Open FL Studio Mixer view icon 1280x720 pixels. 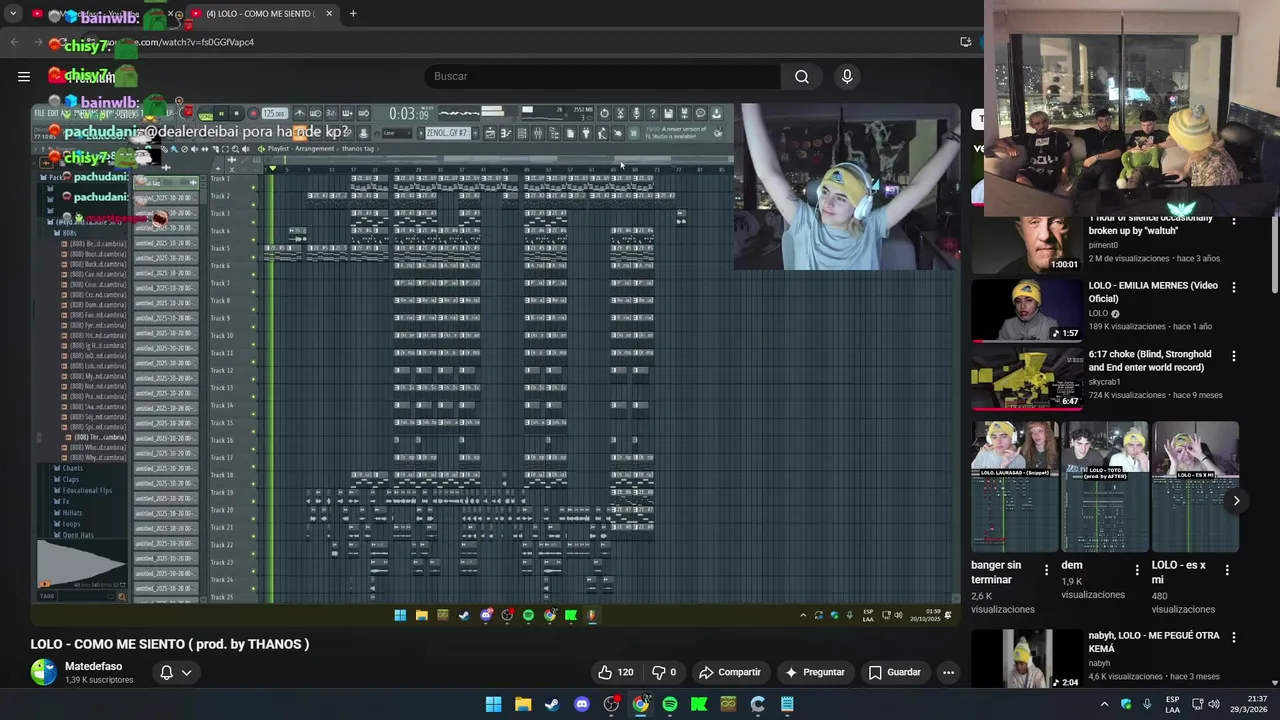tap(538, 133)
